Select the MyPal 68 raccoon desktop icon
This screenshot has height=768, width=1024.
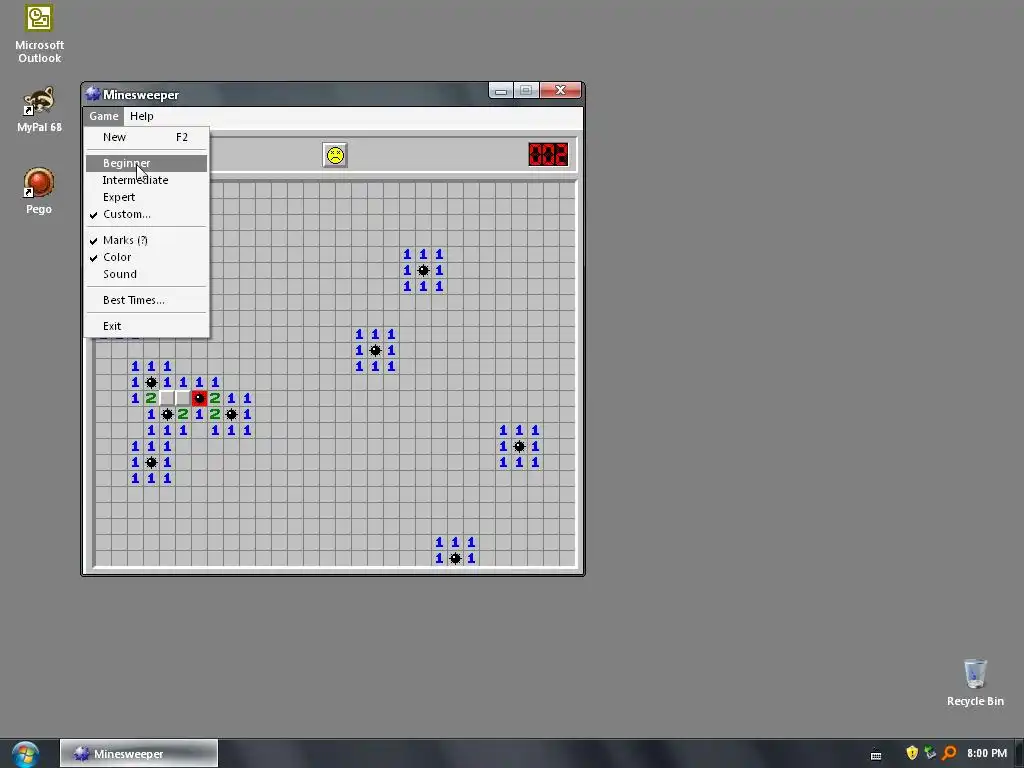pos(39,110)
